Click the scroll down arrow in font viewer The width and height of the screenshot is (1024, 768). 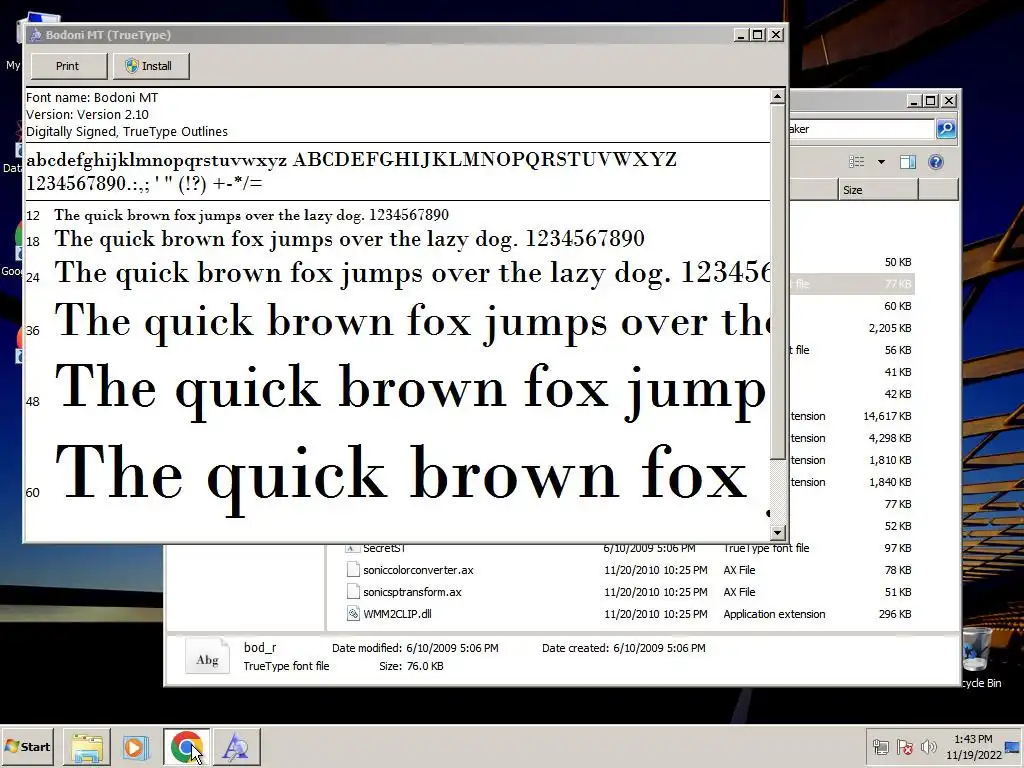(777, 533)
